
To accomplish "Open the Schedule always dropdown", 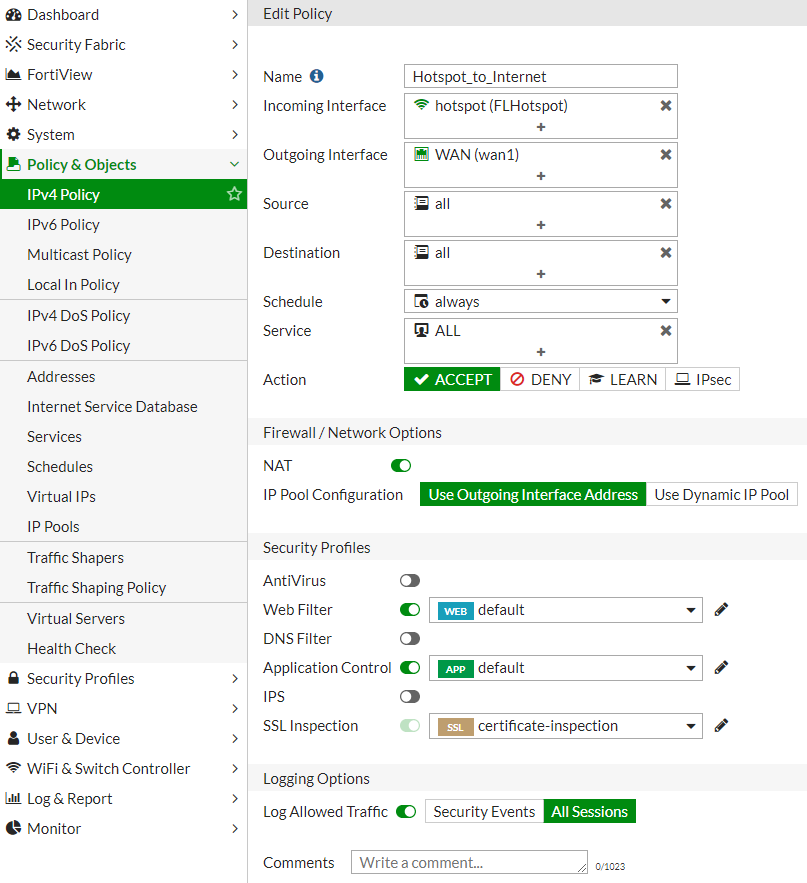I will click(541, 301).
